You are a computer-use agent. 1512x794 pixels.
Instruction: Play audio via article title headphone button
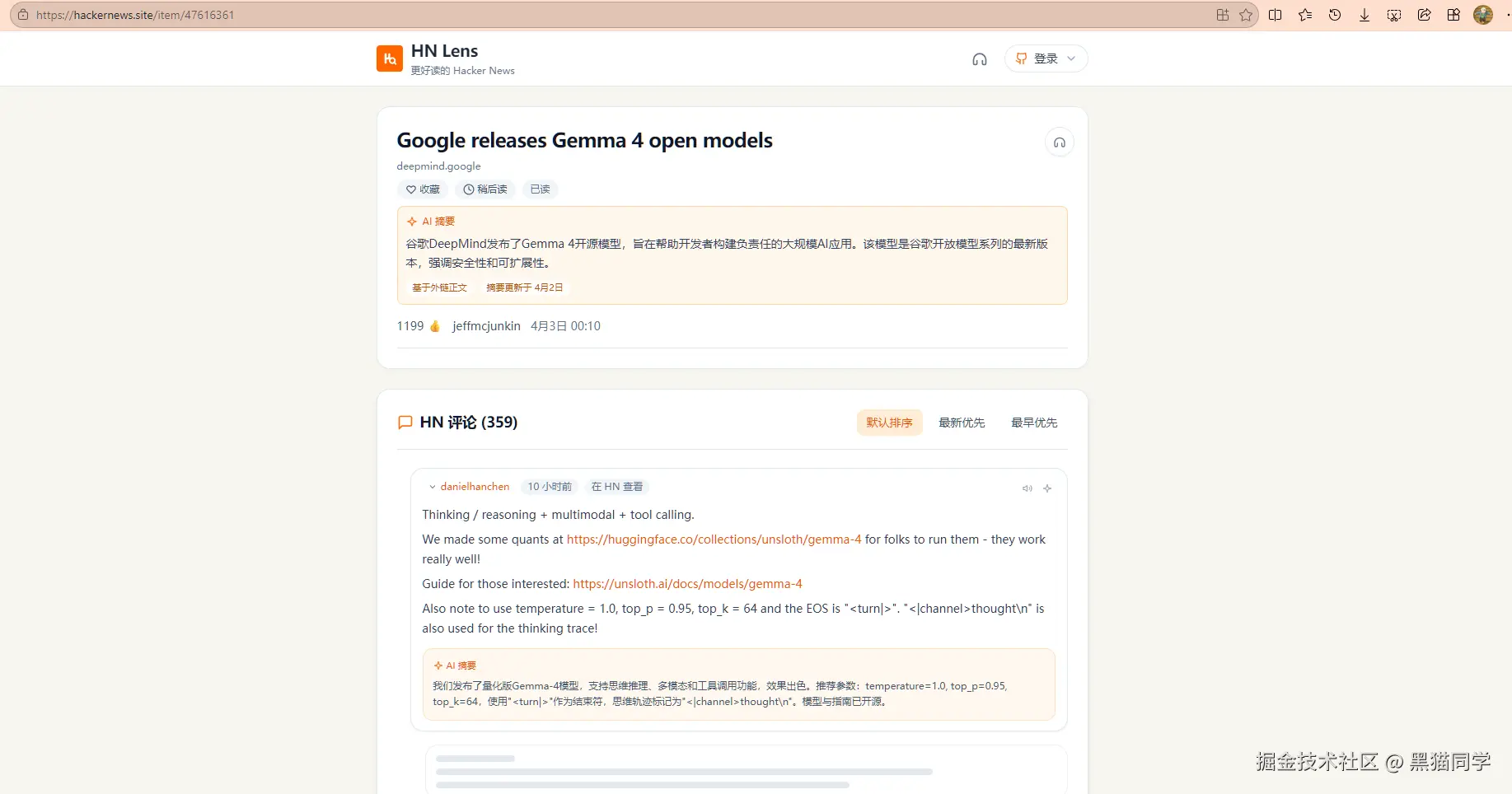[1060, 142]
